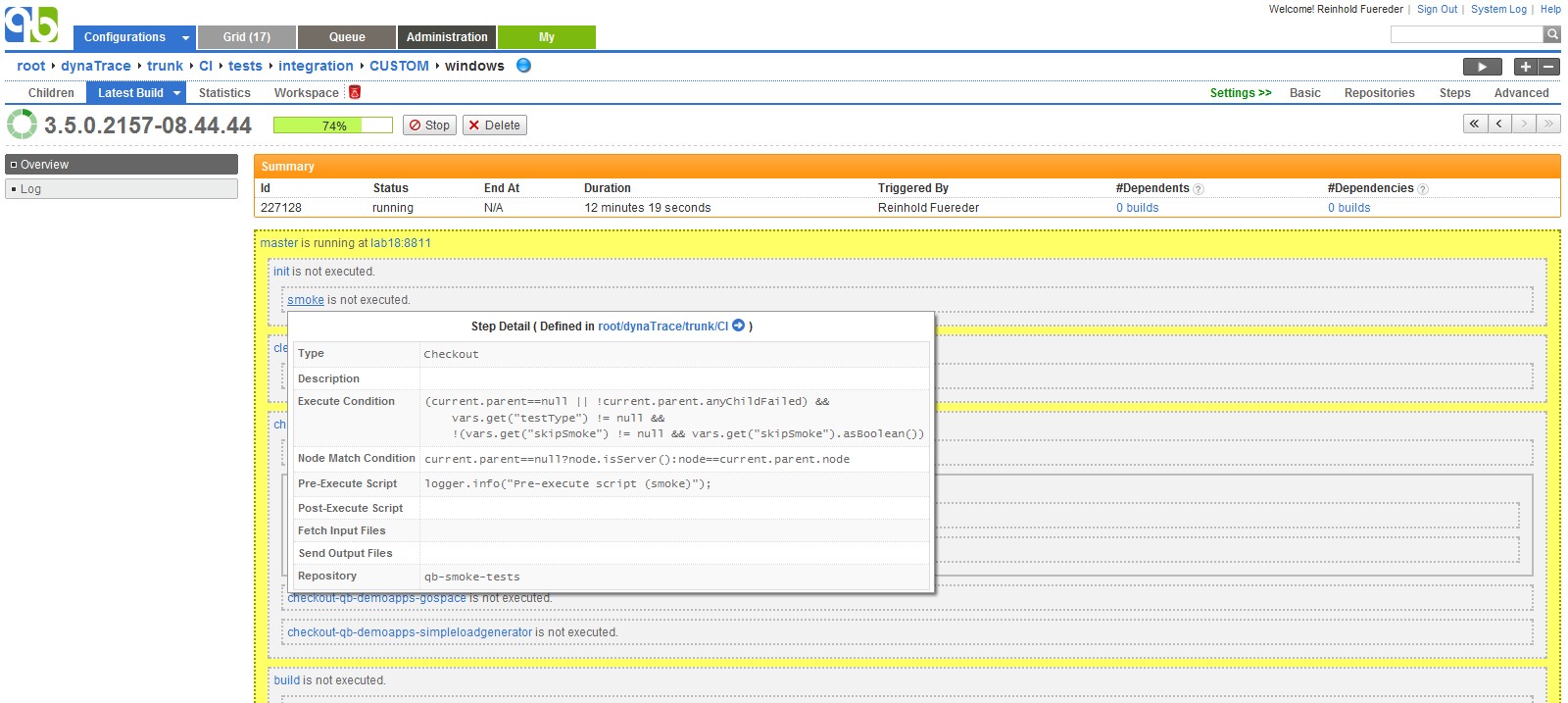
Task: Run the configuration with the play button
Action: pos(1482,67)
